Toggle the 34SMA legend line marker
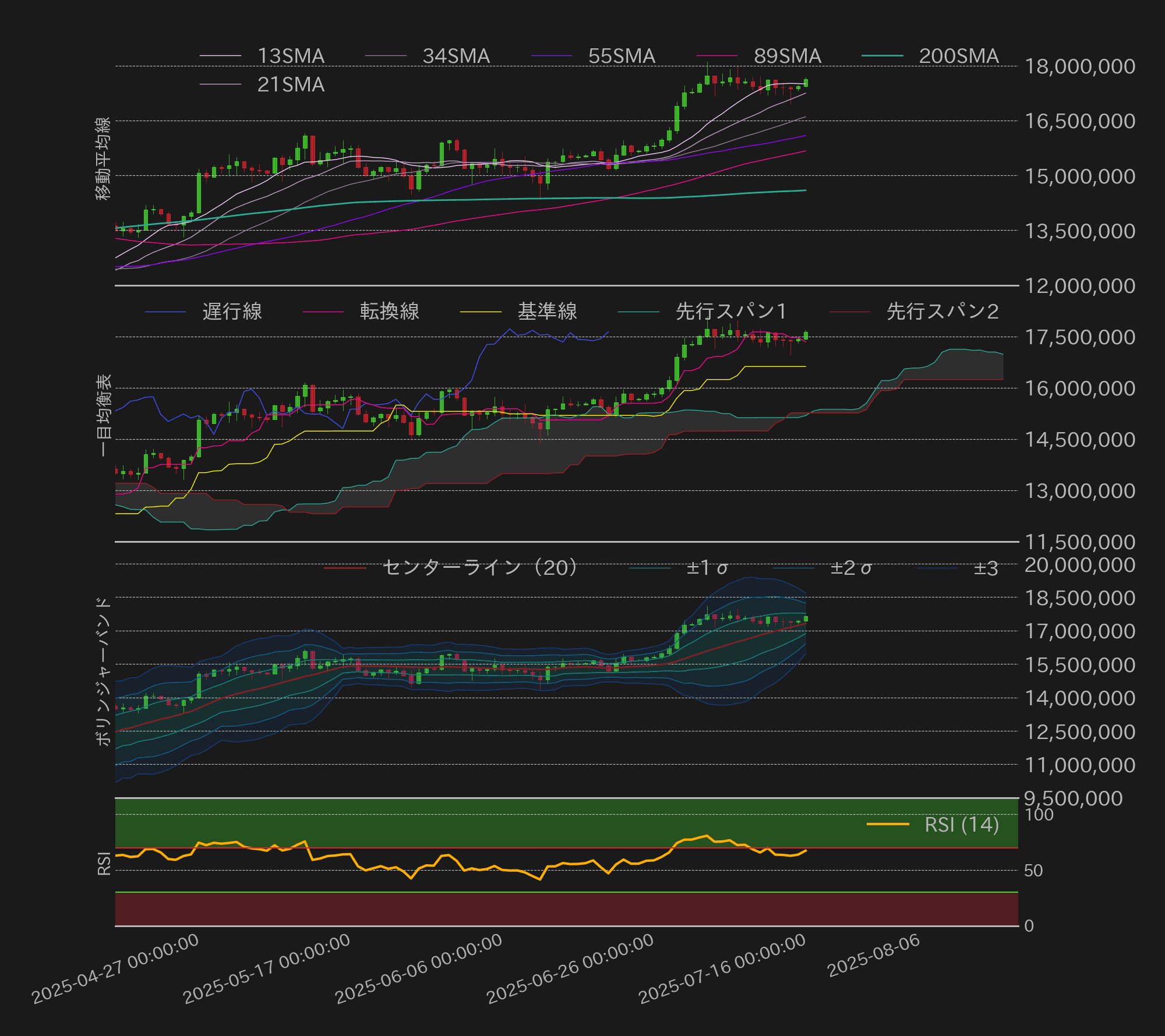 [x=386, y=56]
